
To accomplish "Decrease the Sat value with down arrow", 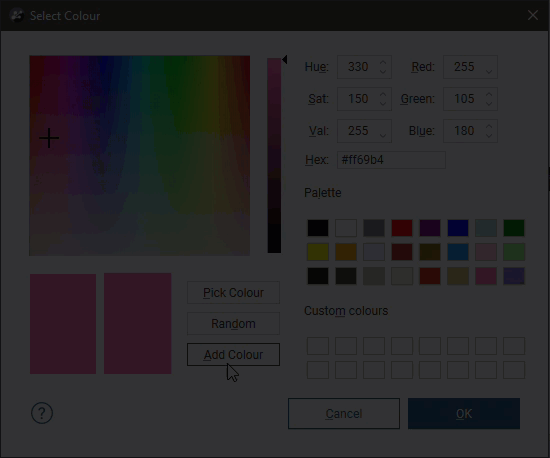I will tap(383, 103).
